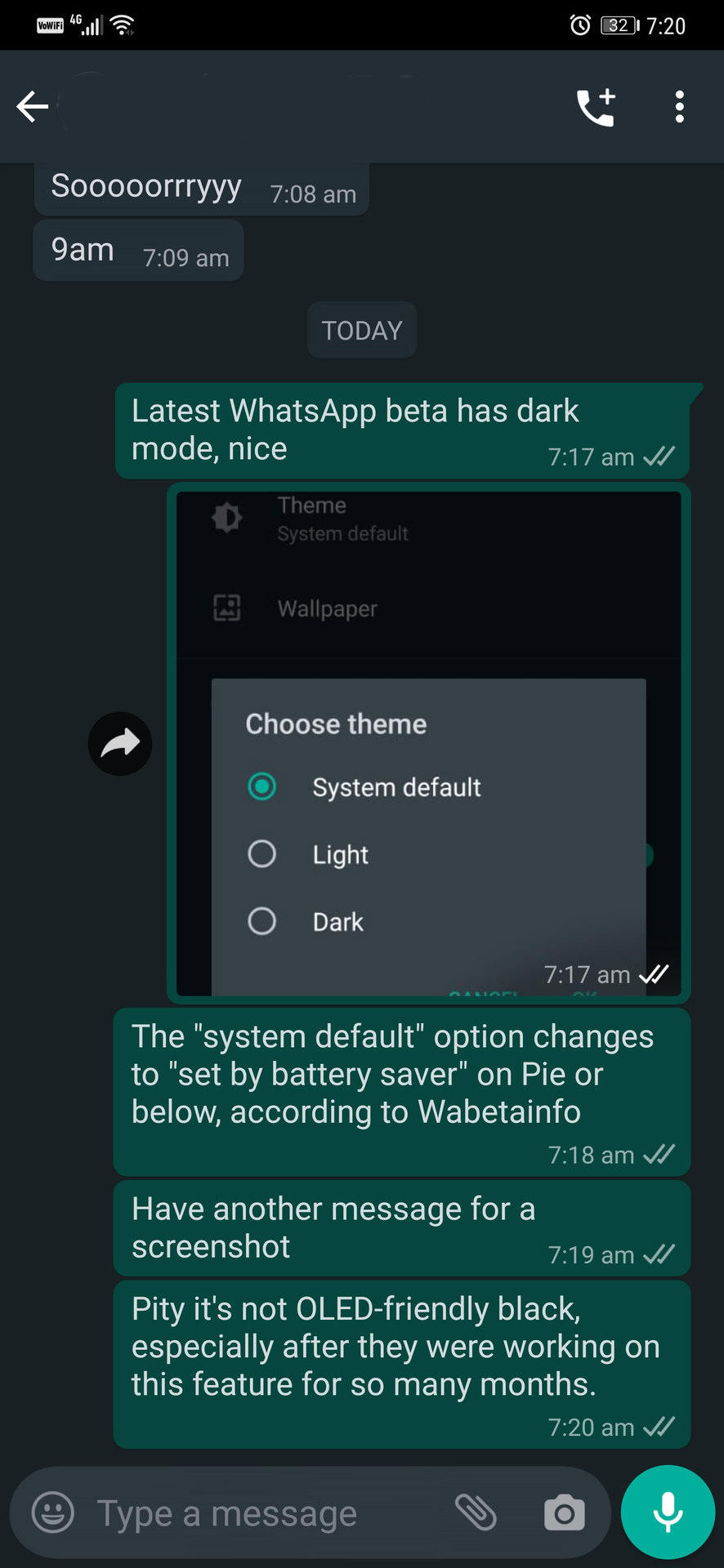724x1568 pixels.
Task: Tap the green microphone voice button
Action: click(668, 1512)
